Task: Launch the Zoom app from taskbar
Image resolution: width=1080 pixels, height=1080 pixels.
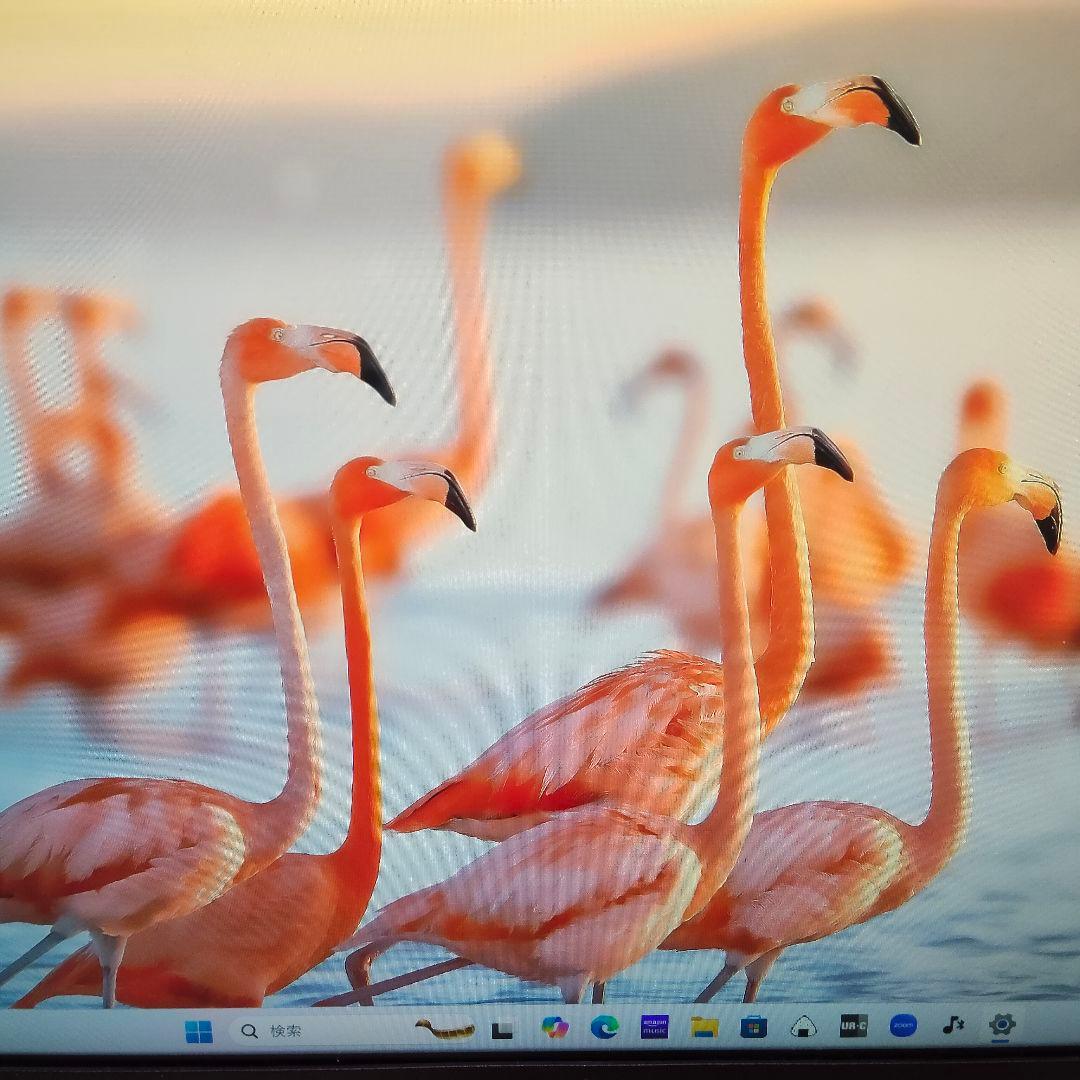Action: (x=903, y=1025)
